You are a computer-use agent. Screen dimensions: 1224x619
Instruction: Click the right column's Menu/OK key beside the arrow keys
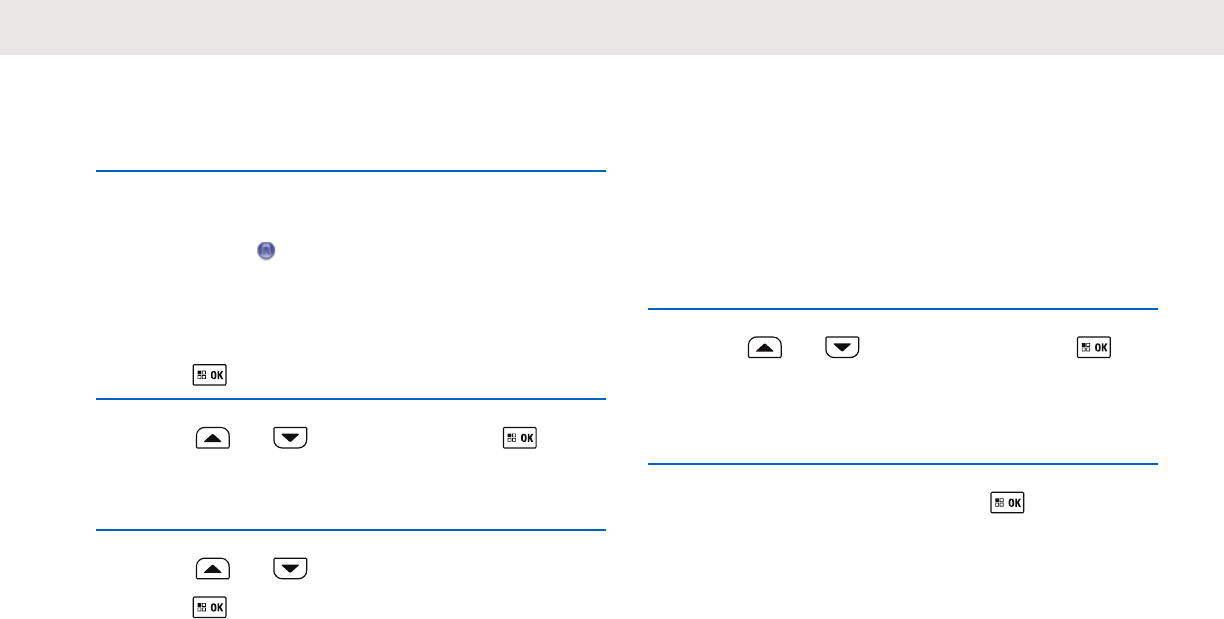point(1093,347)
